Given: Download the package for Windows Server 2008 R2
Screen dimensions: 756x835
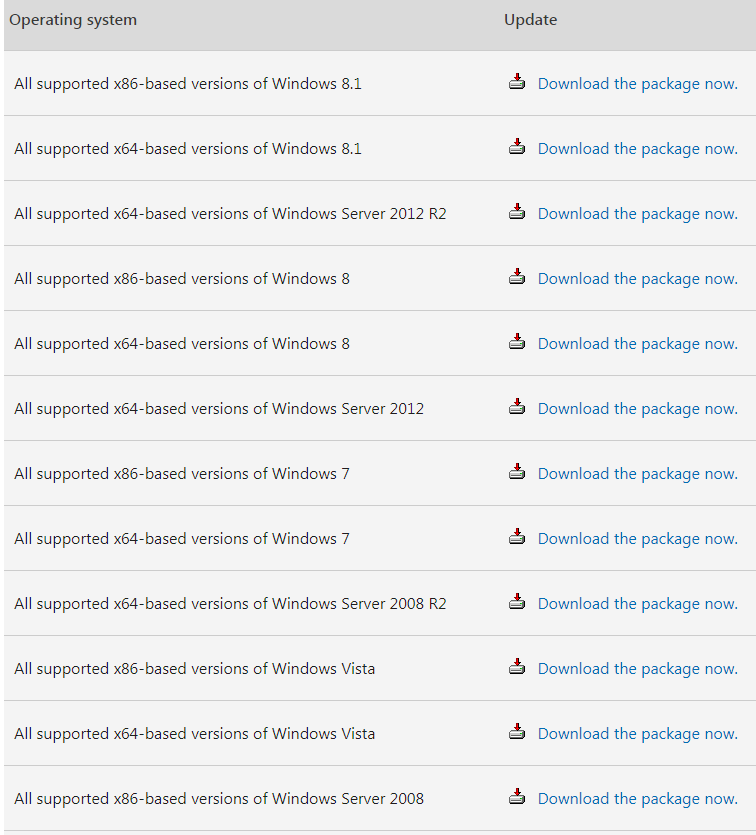Looking at the screenshot, I should (x=638, y=603).
